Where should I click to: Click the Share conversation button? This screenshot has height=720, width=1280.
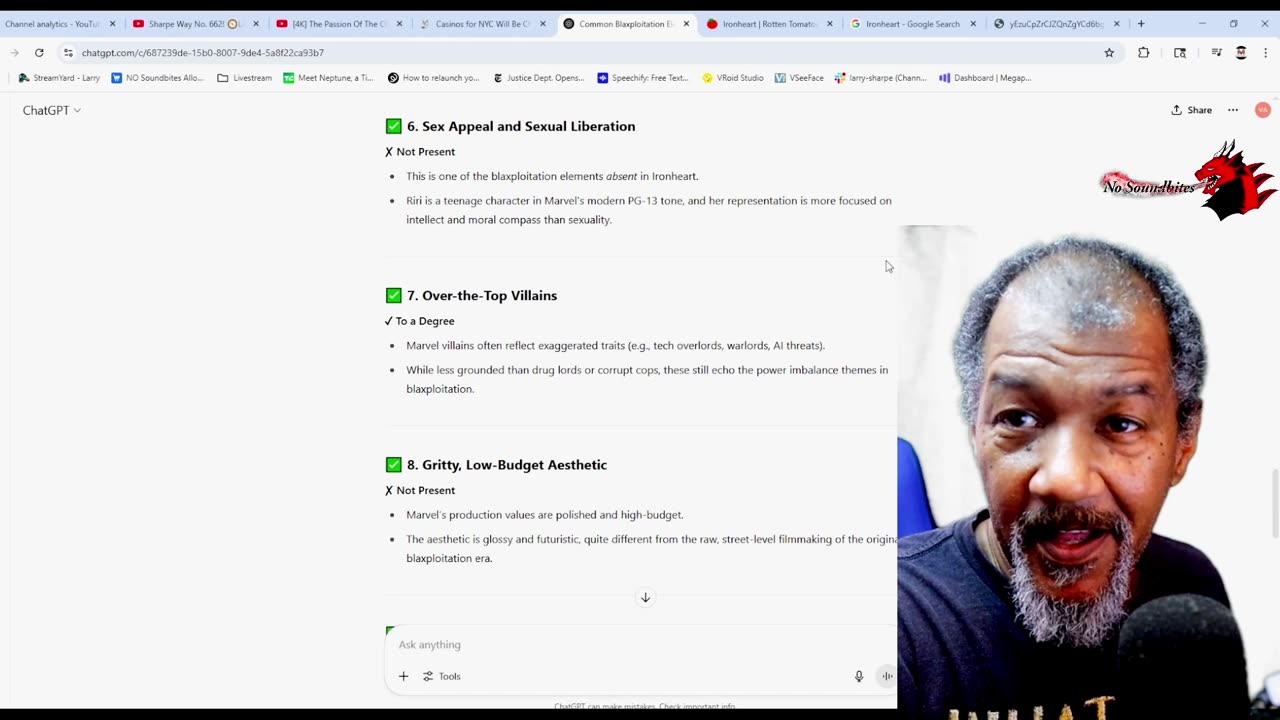(1192, 110)
